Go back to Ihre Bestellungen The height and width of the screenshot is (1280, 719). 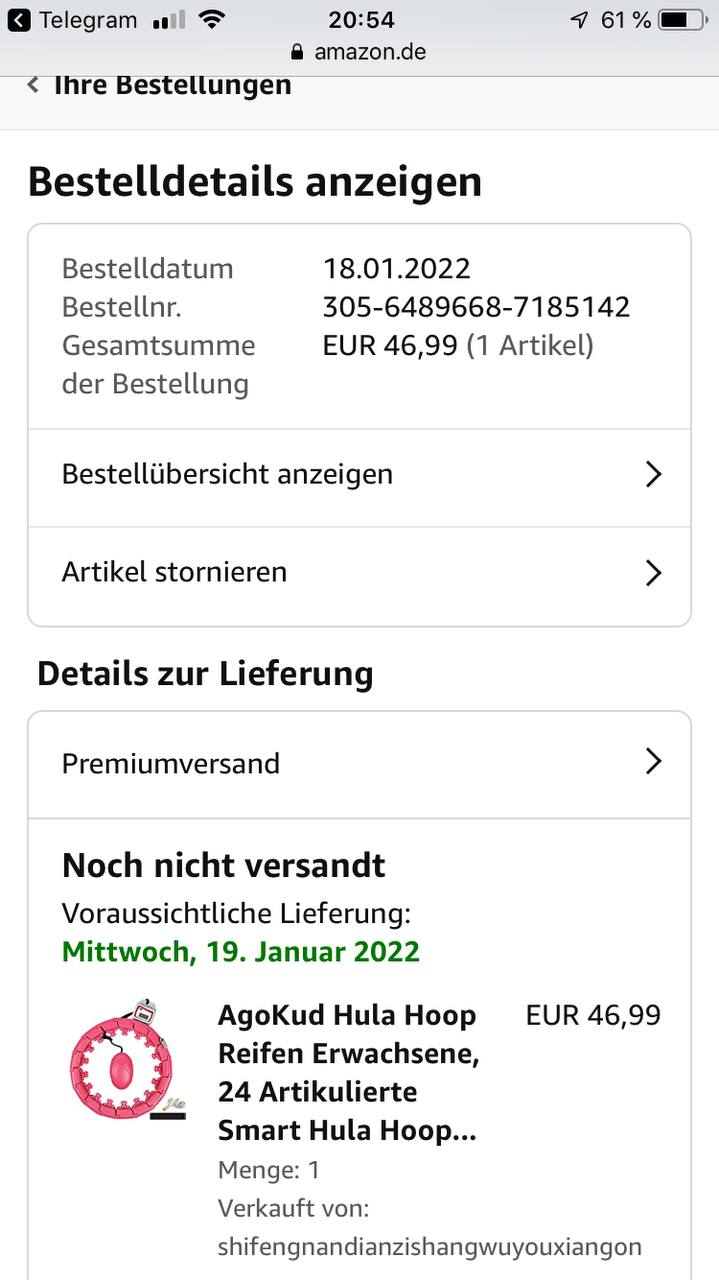click(172, 85)
